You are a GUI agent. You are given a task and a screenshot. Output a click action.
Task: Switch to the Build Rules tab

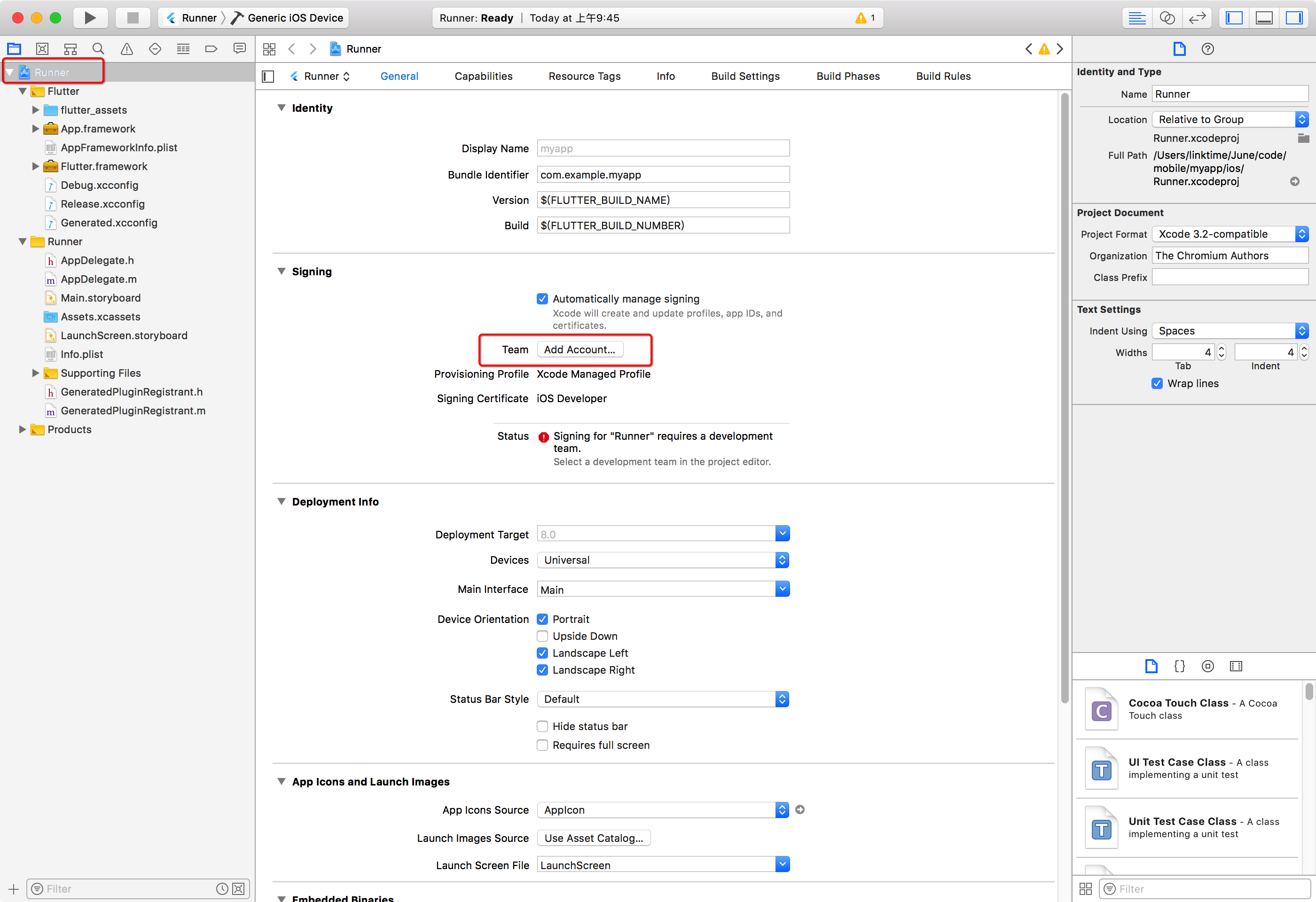943,77
